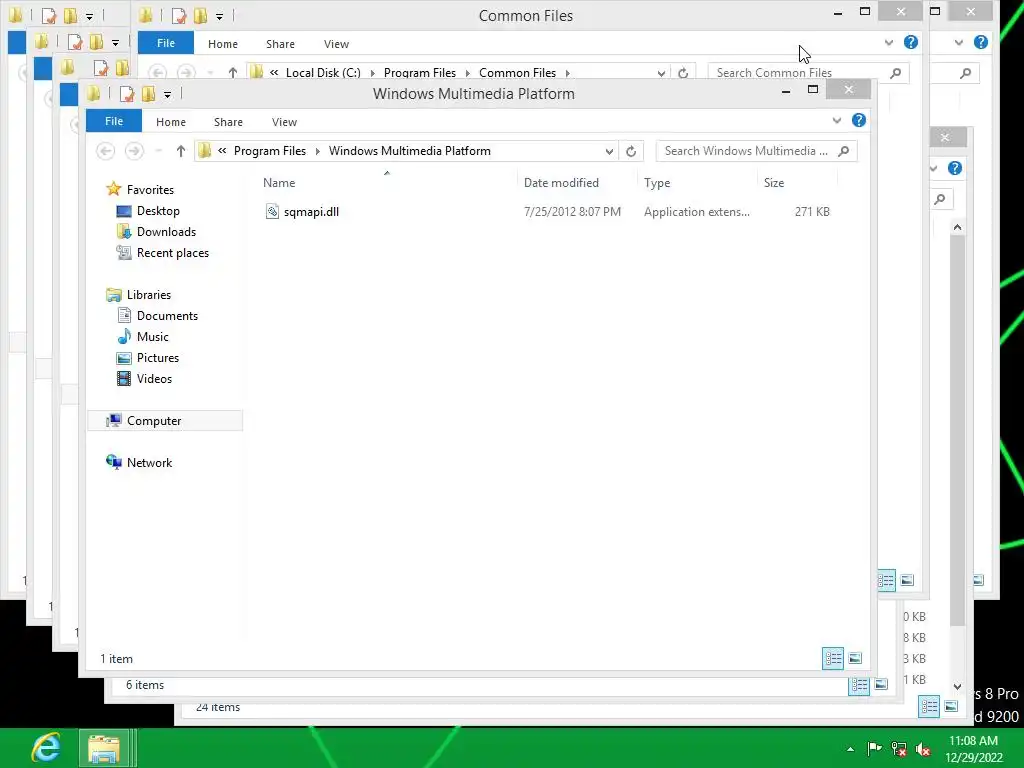Expand ribbon in Windows Multimedia Platform window

(837, 120)
